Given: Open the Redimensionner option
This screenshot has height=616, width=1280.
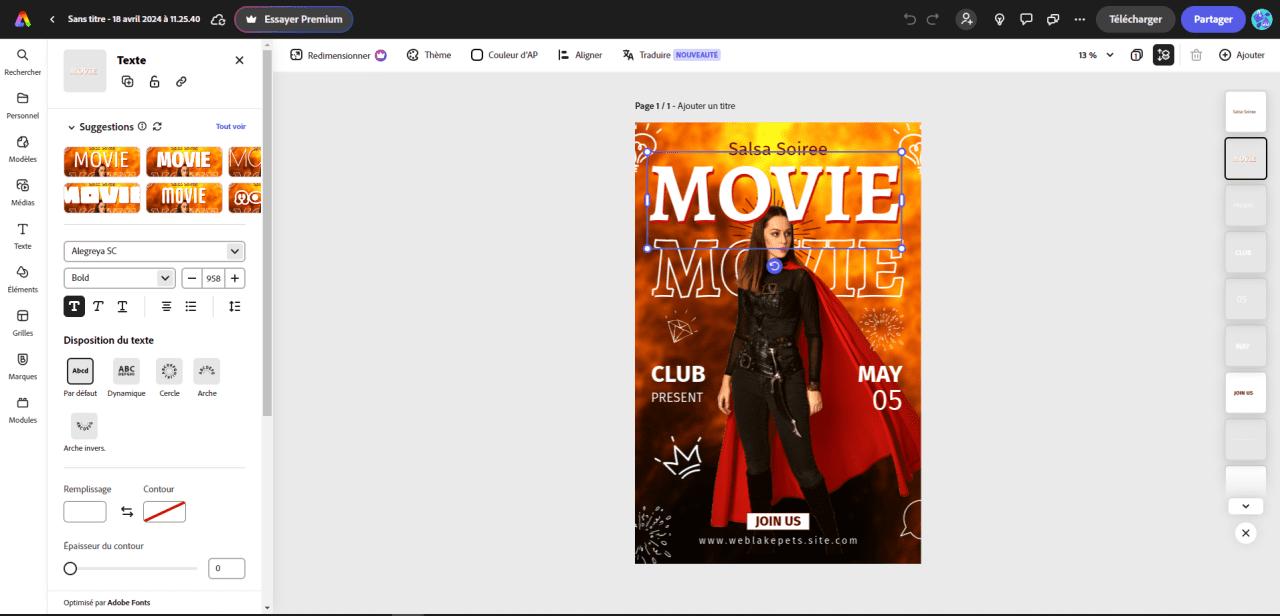Looking at the screenshot, I should point(338,55).
